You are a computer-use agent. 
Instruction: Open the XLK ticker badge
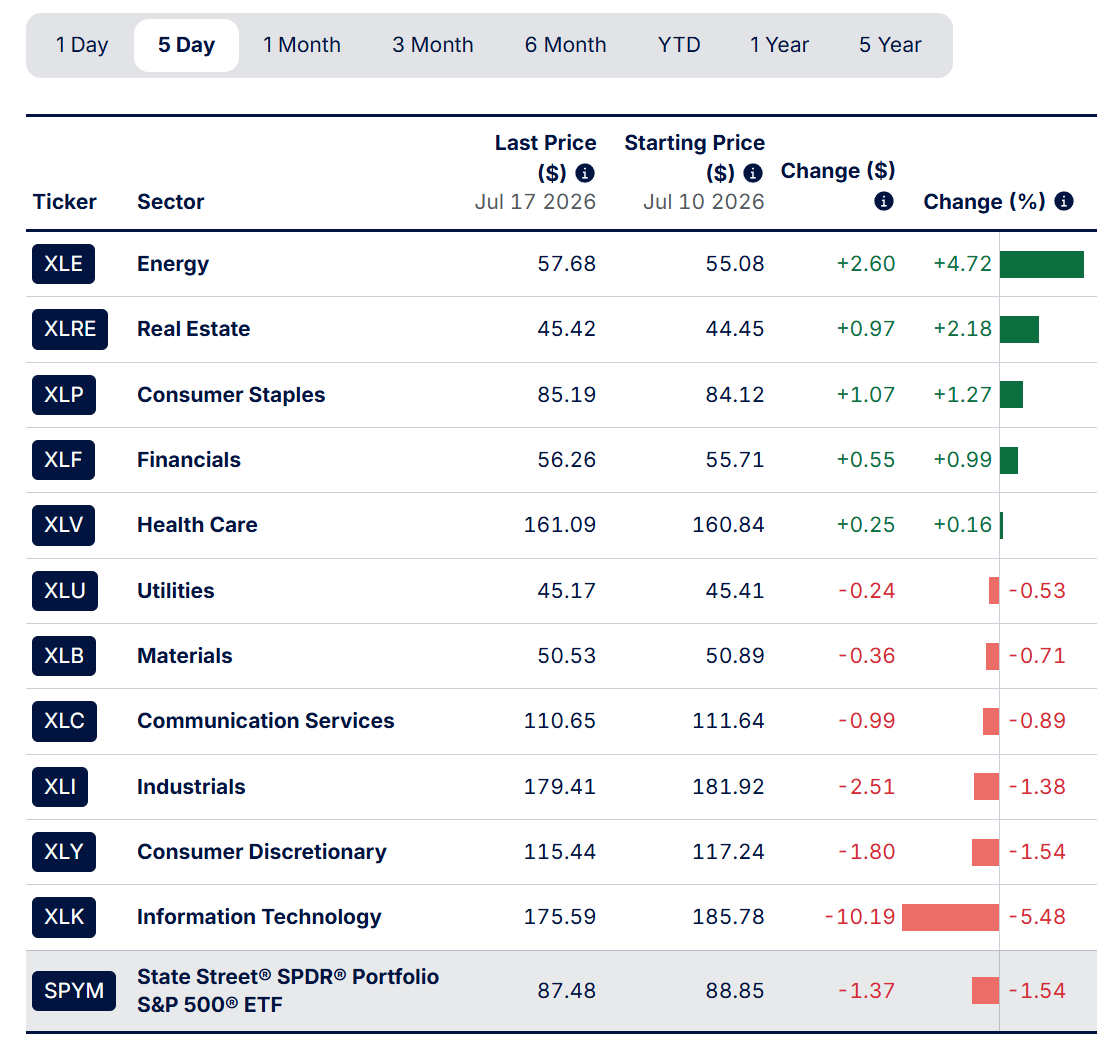(64, 917)
